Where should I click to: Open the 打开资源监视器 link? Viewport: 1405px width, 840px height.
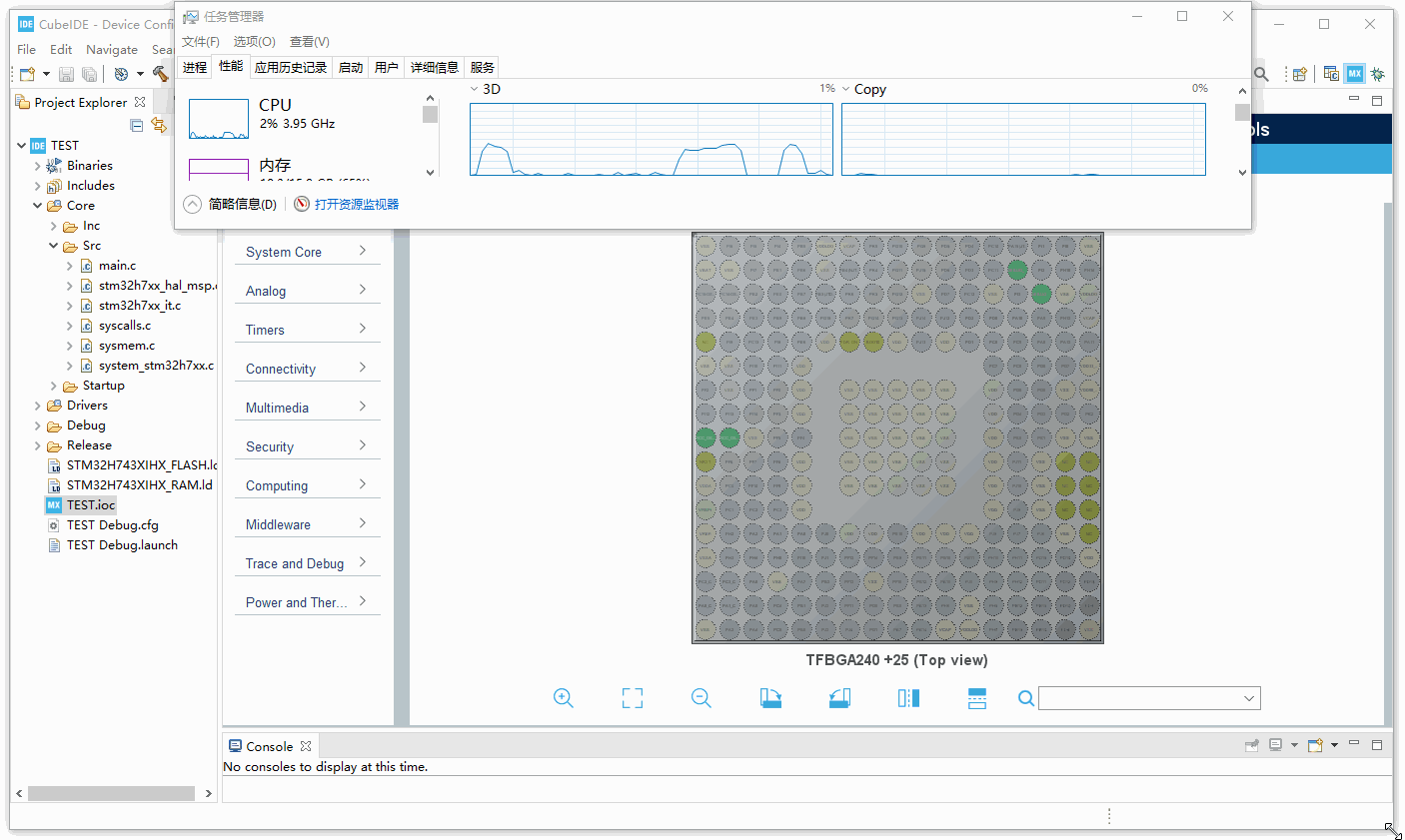point(347,204)
